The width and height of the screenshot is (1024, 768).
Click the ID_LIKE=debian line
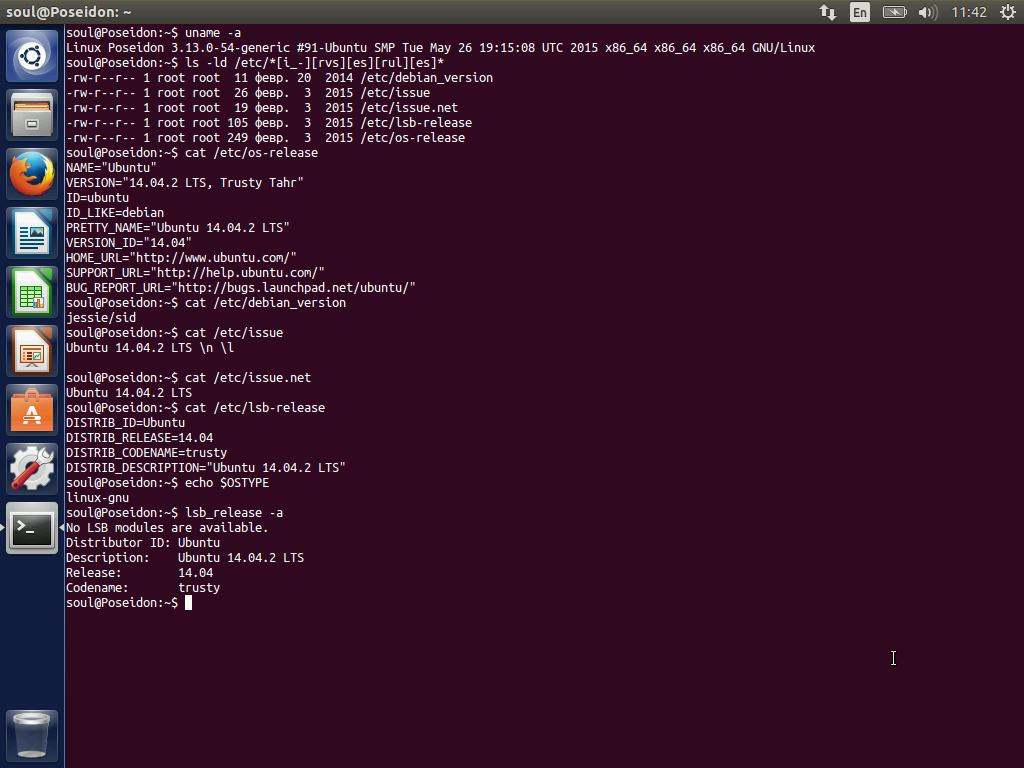115,213
